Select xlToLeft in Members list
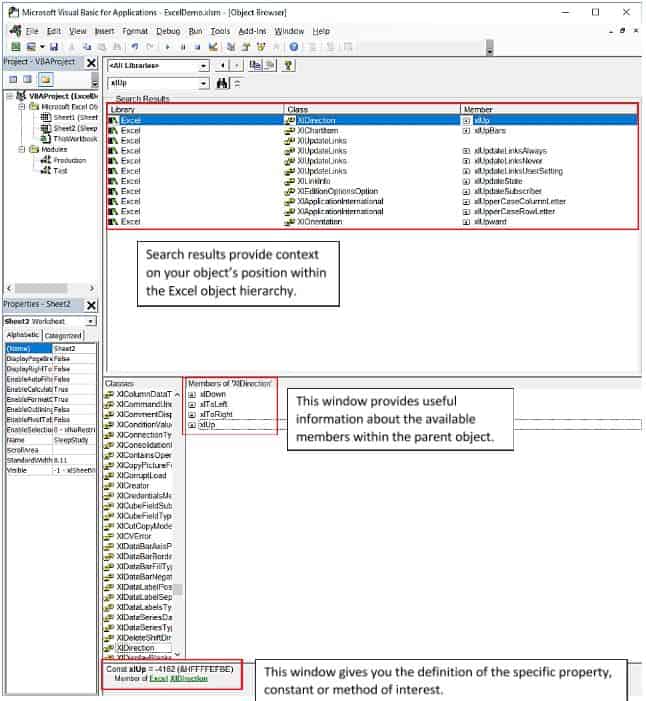 (214, 405)
